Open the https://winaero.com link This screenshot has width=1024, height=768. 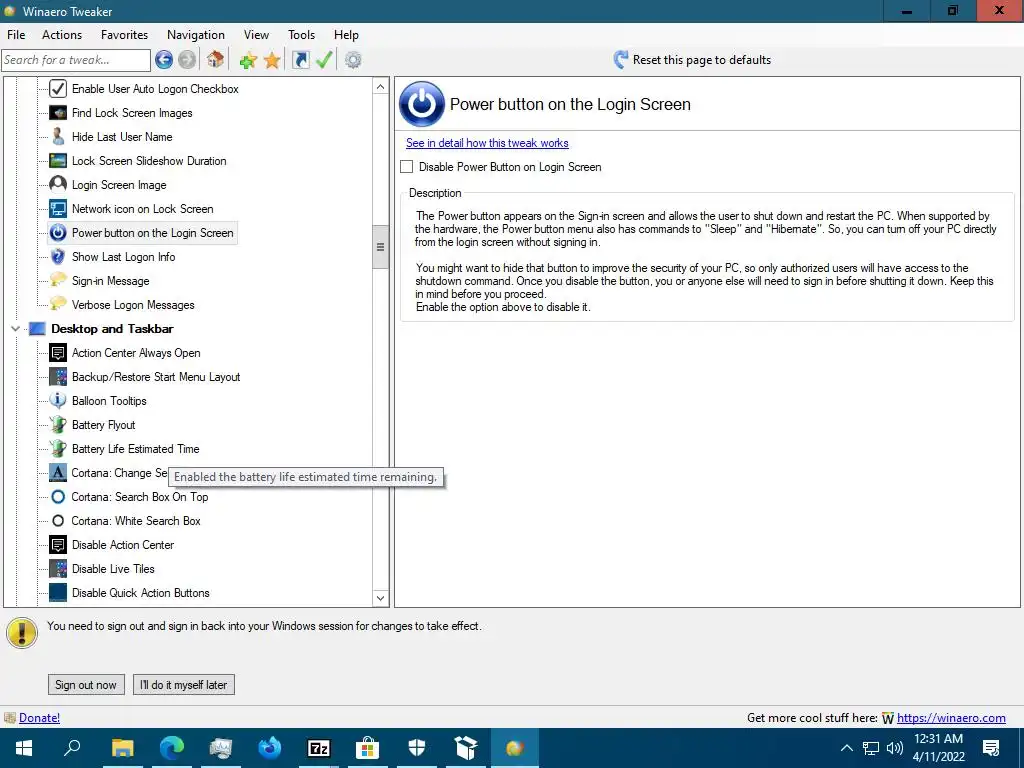coord(951,718)
